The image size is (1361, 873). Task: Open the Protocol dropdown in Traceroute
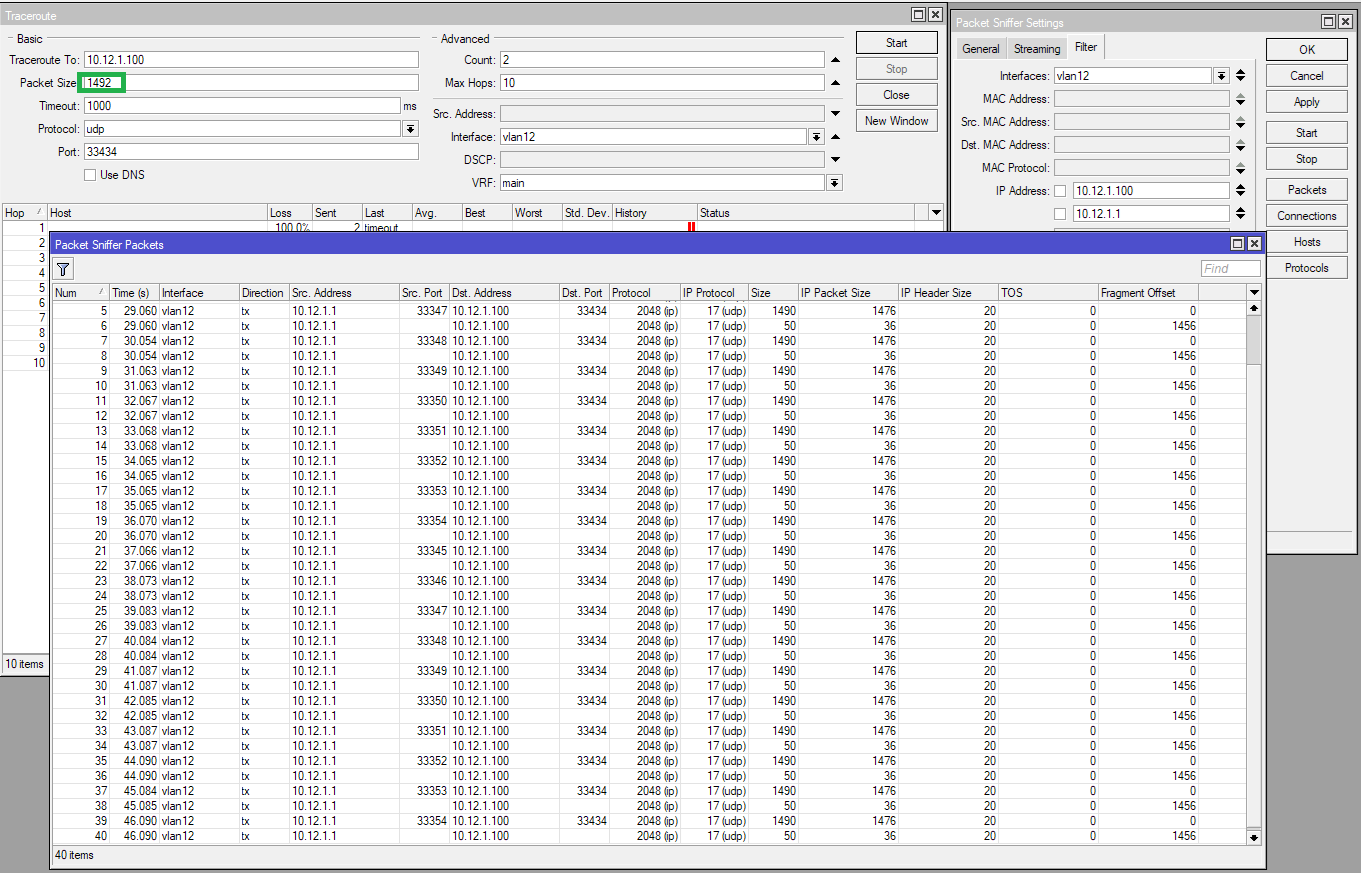pyautogui.click(x=410, y=129)
